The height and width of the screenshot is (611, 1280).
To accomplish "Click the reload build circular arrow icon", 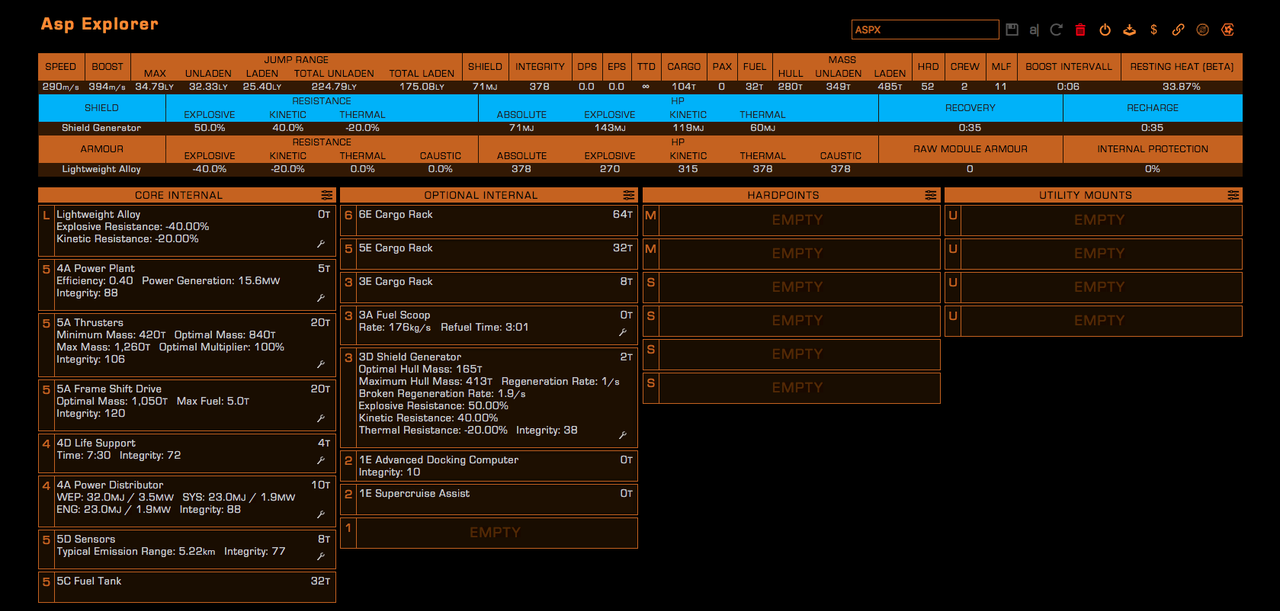I will pyautogui.click(x=1056, y=30).
